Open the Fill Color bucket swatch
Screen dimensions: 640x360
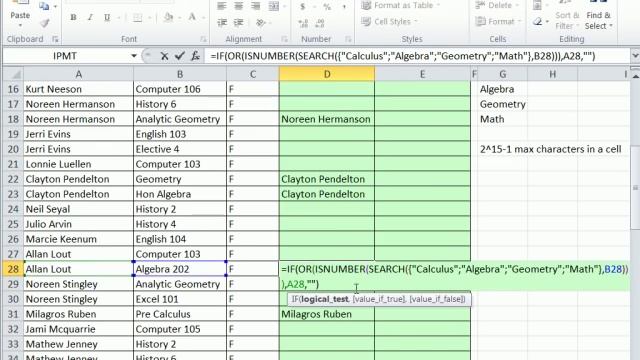click(x=168, y=18)
